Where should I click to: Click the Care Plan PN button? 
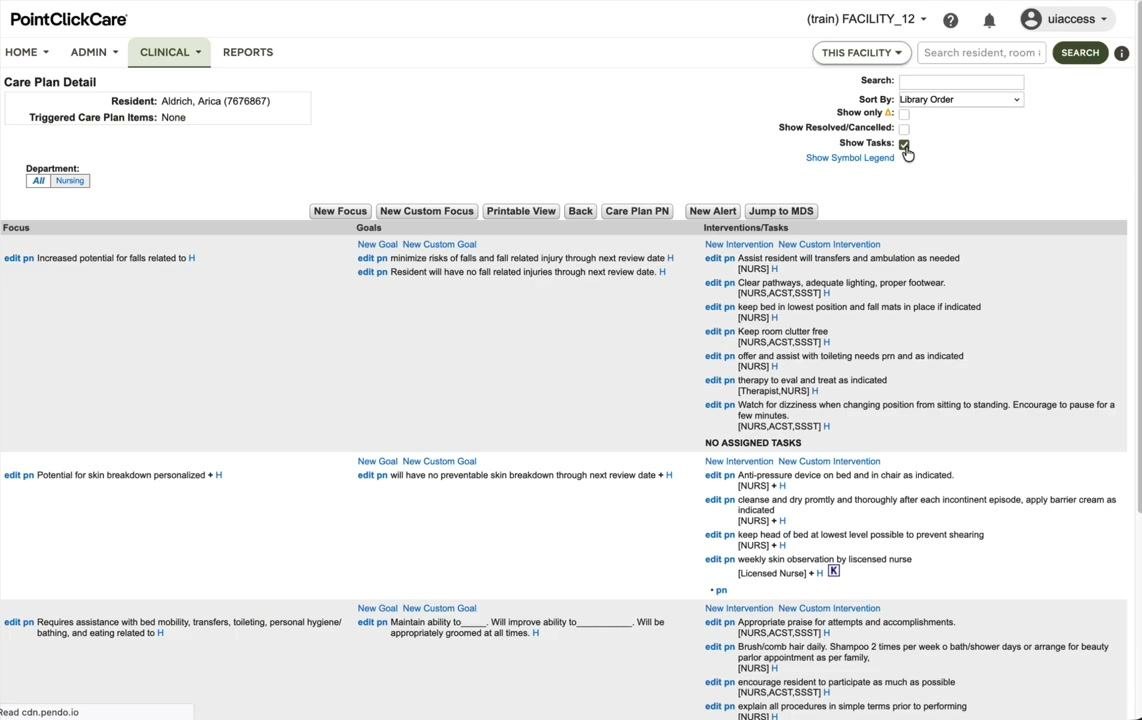(637, 211)
